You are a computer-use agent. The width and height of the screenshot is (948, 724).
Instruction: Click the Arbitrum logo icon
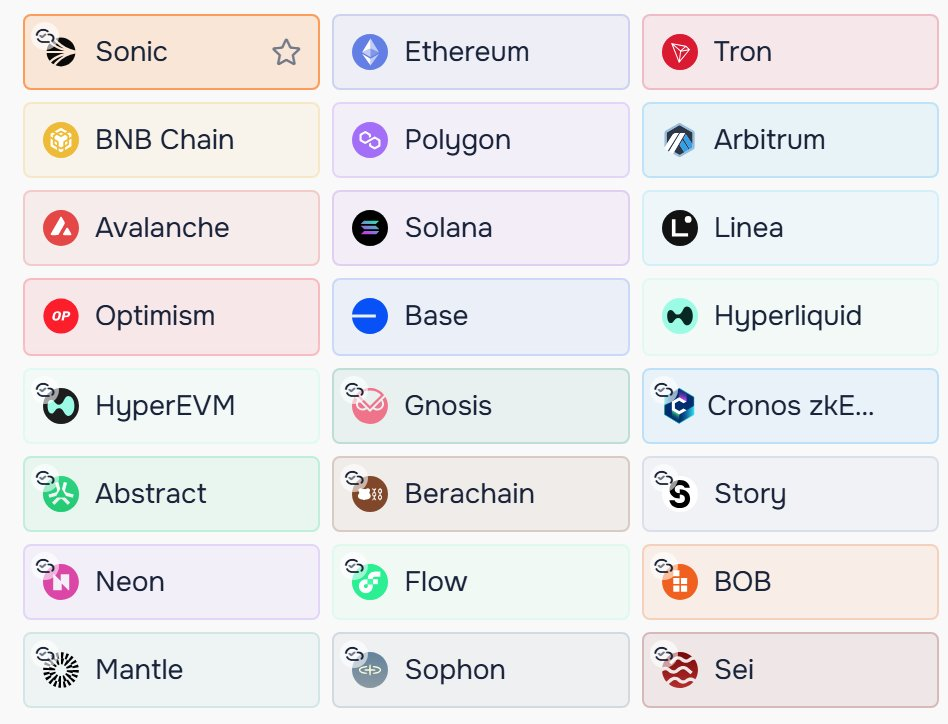click(680, 140)
